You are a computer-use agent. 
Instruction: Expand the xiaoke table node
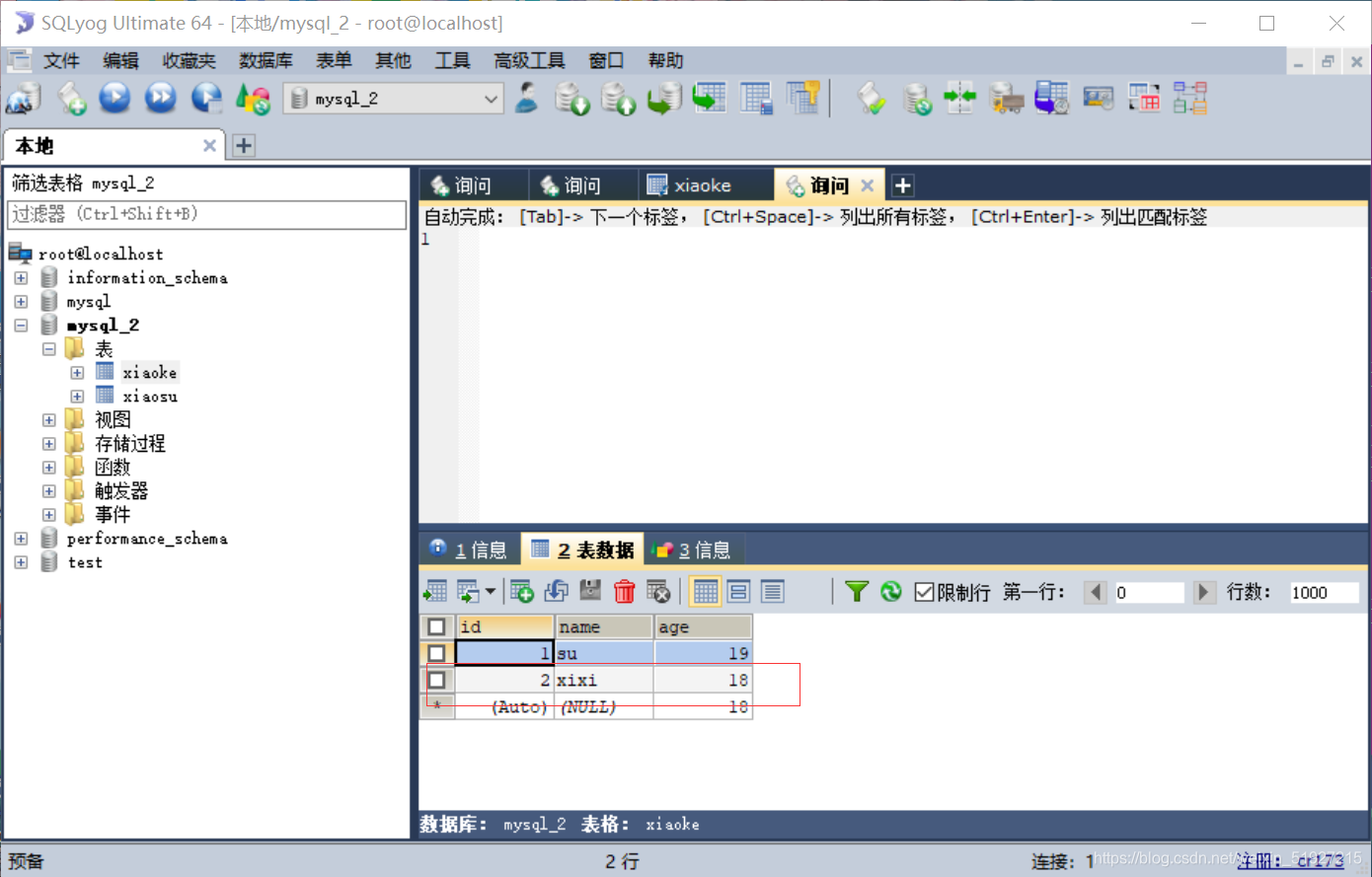tap(77, 373)
